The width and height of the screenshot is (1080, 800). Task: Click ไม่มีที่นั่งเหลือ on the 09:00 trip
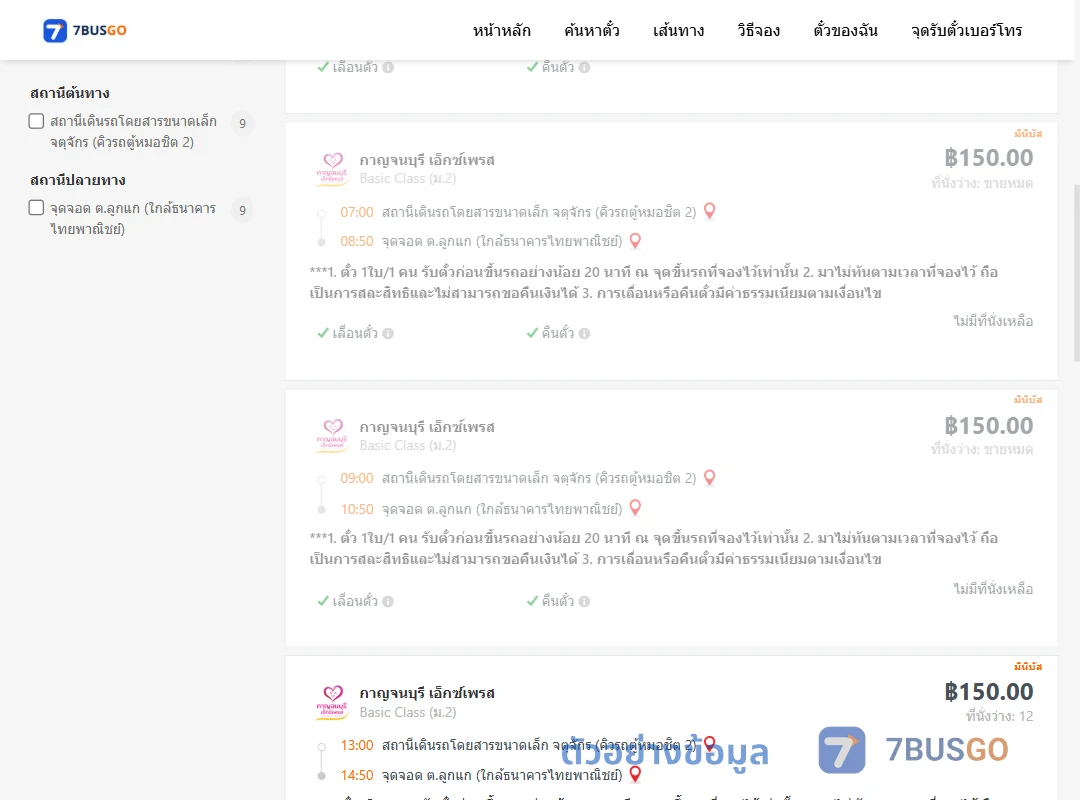(x=993, y=589)
